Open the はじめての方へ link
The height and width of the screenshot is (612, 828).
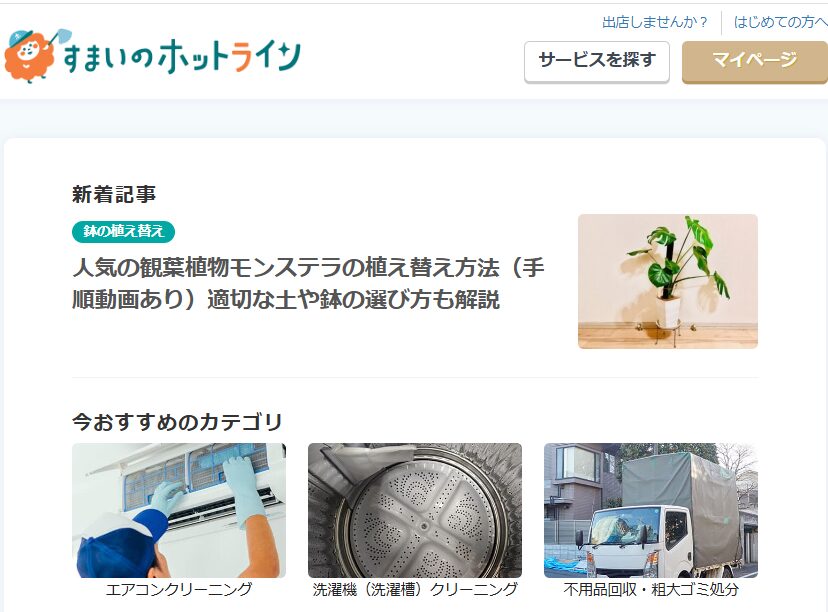[x=780, y=22]
